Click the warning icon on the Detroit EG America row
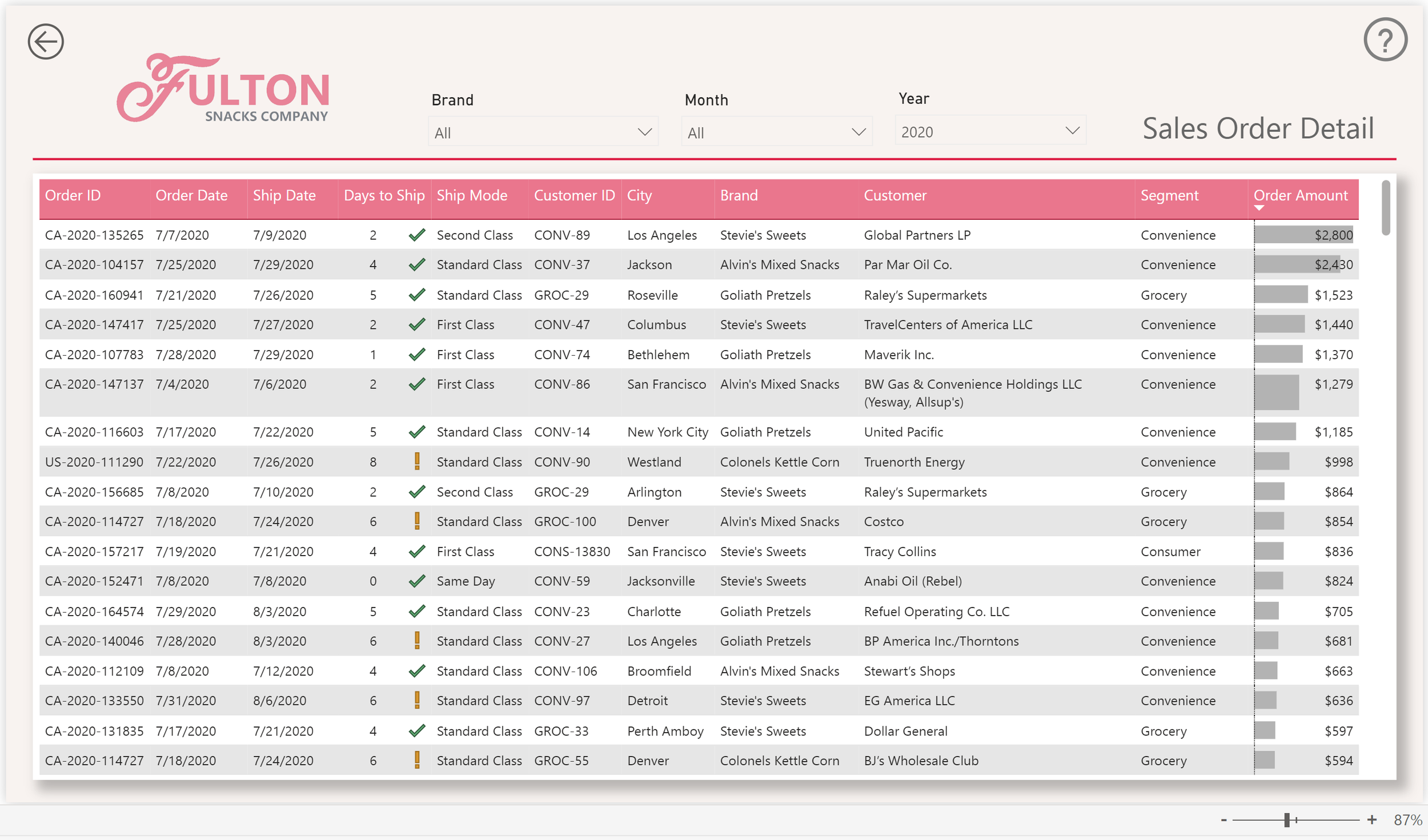The width and height of the screenshot is (1428, 840). coord(417,700)
